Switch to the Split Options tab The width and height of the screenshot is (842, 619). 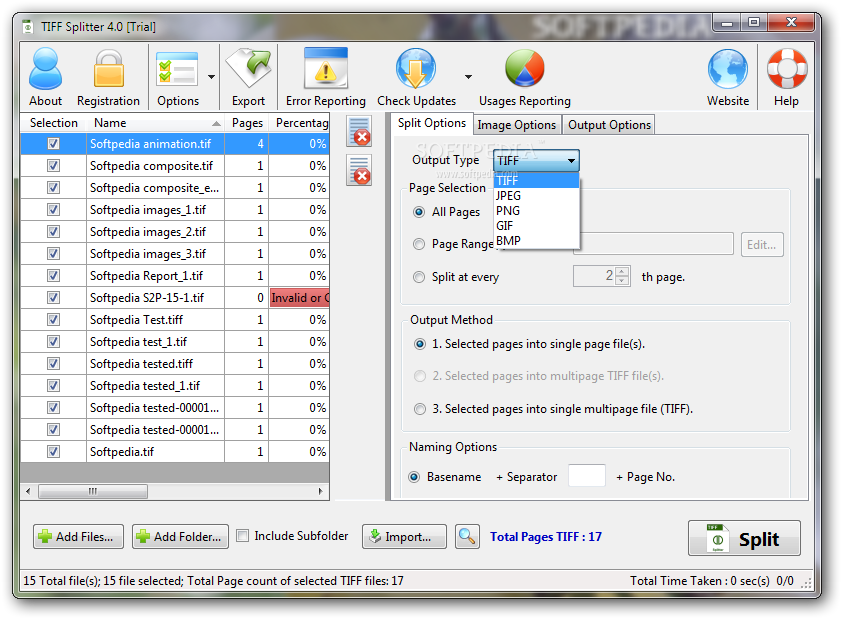pyautogui.click(x=432, y=123)
